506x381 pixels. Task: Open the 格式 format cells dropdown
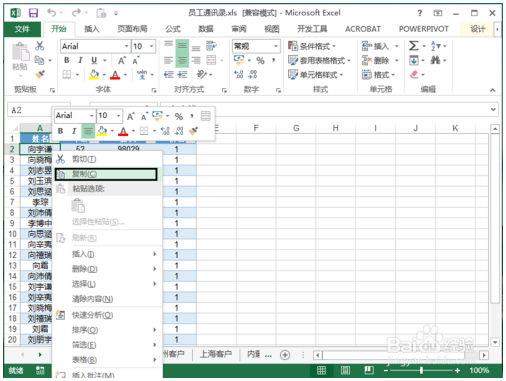point(379,75)
